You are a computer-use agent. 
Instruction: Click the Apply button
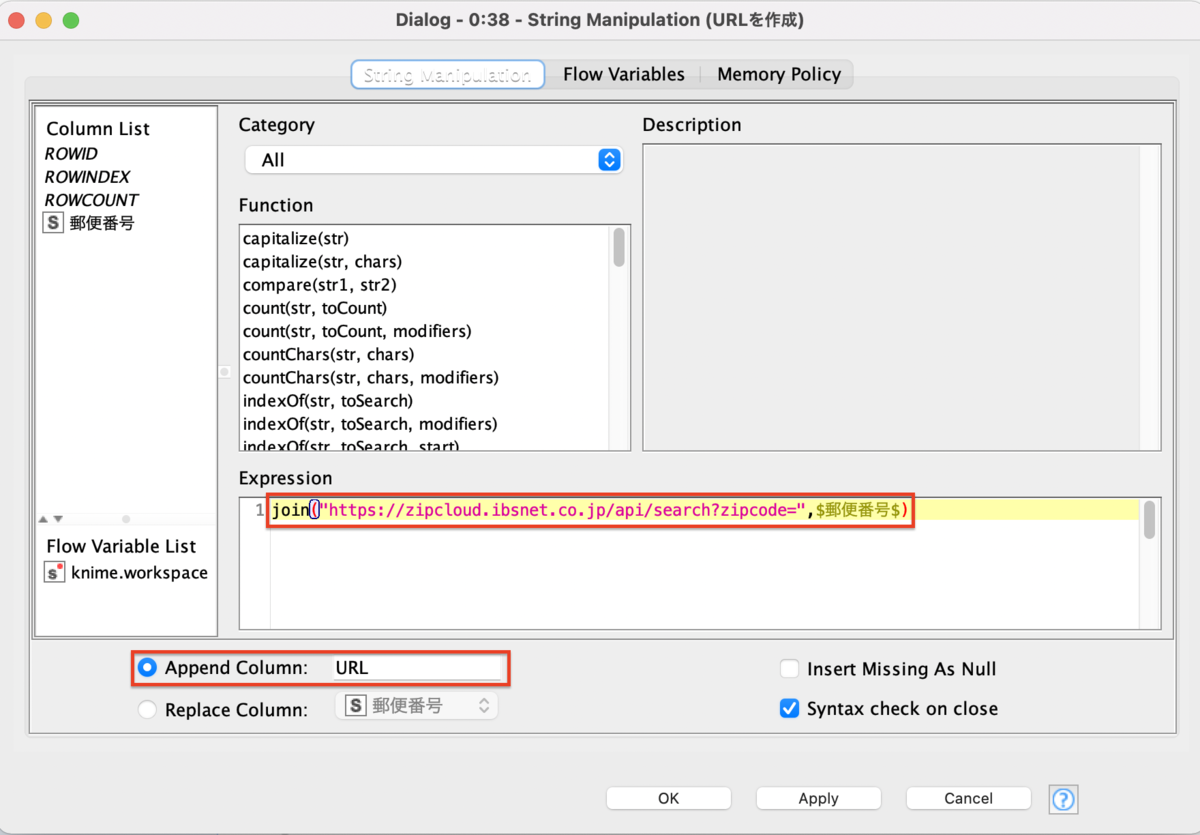pyautogui.click(x=818, y=798)
